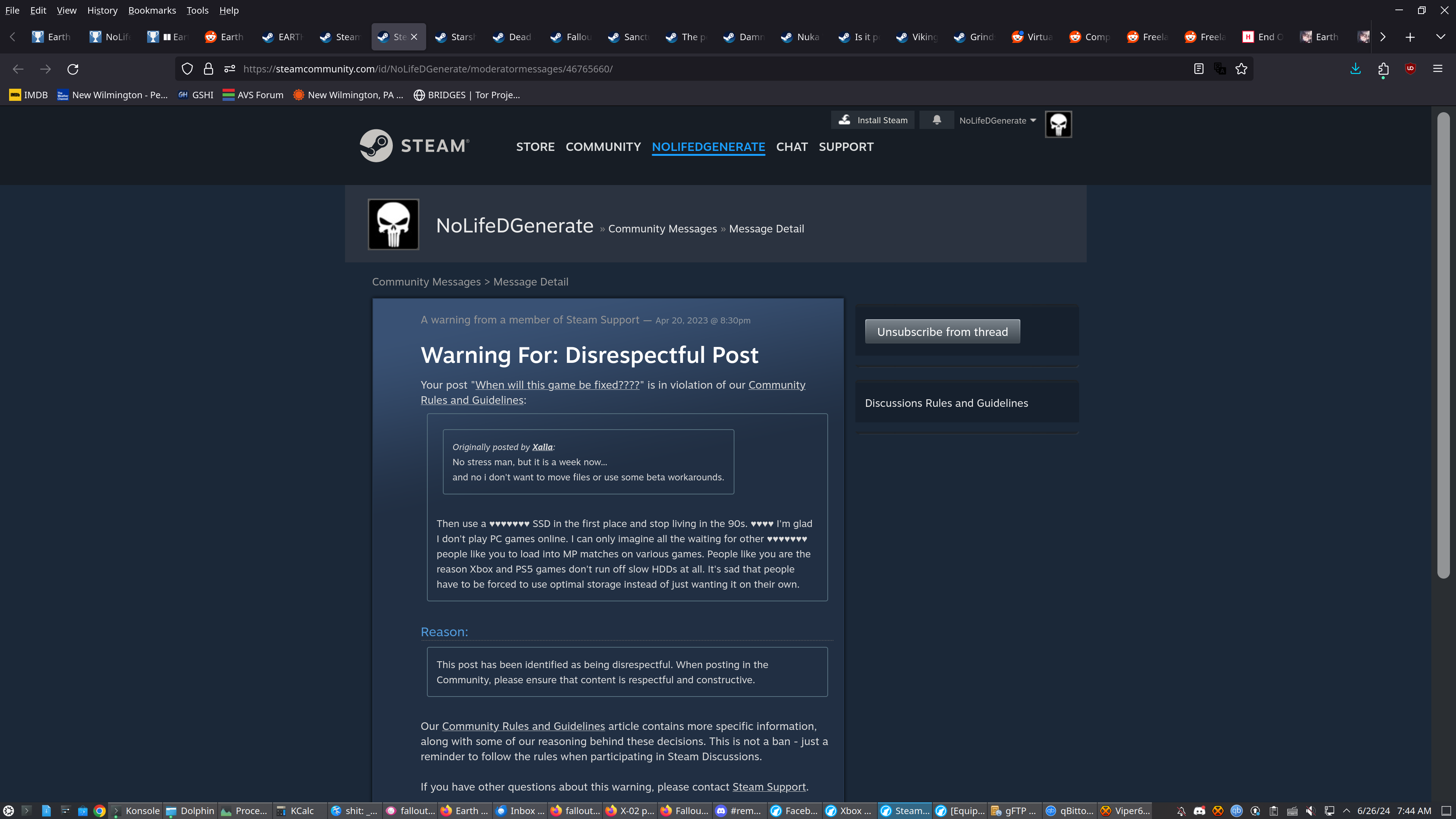1456x819 pixels.
Task: Click the extensions puzzle icon
Action: pos(1383,69)
